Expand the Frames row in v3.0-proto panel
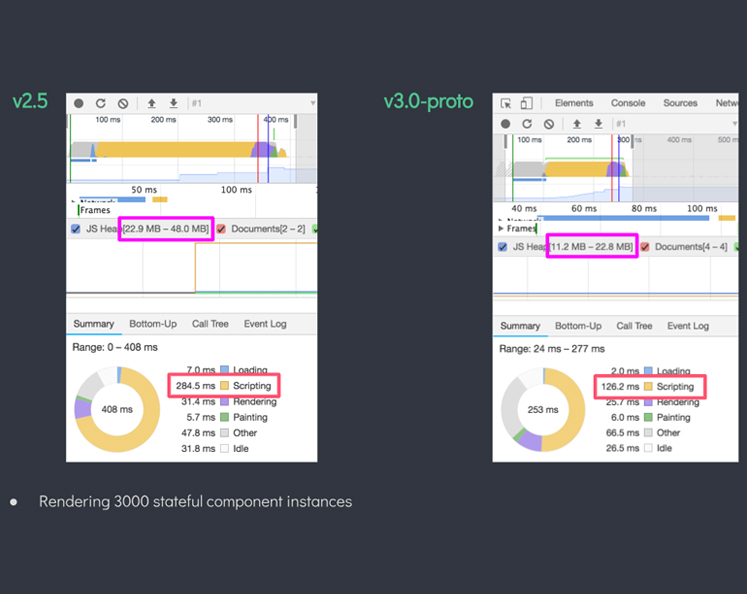 501,229
